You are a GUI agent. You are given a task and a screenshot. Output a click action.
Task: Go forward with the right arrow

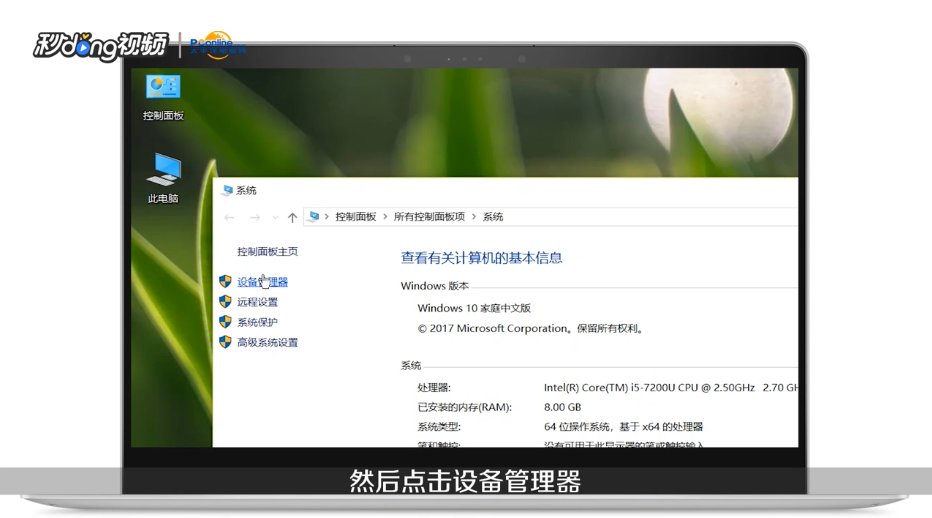pos(254,218)
